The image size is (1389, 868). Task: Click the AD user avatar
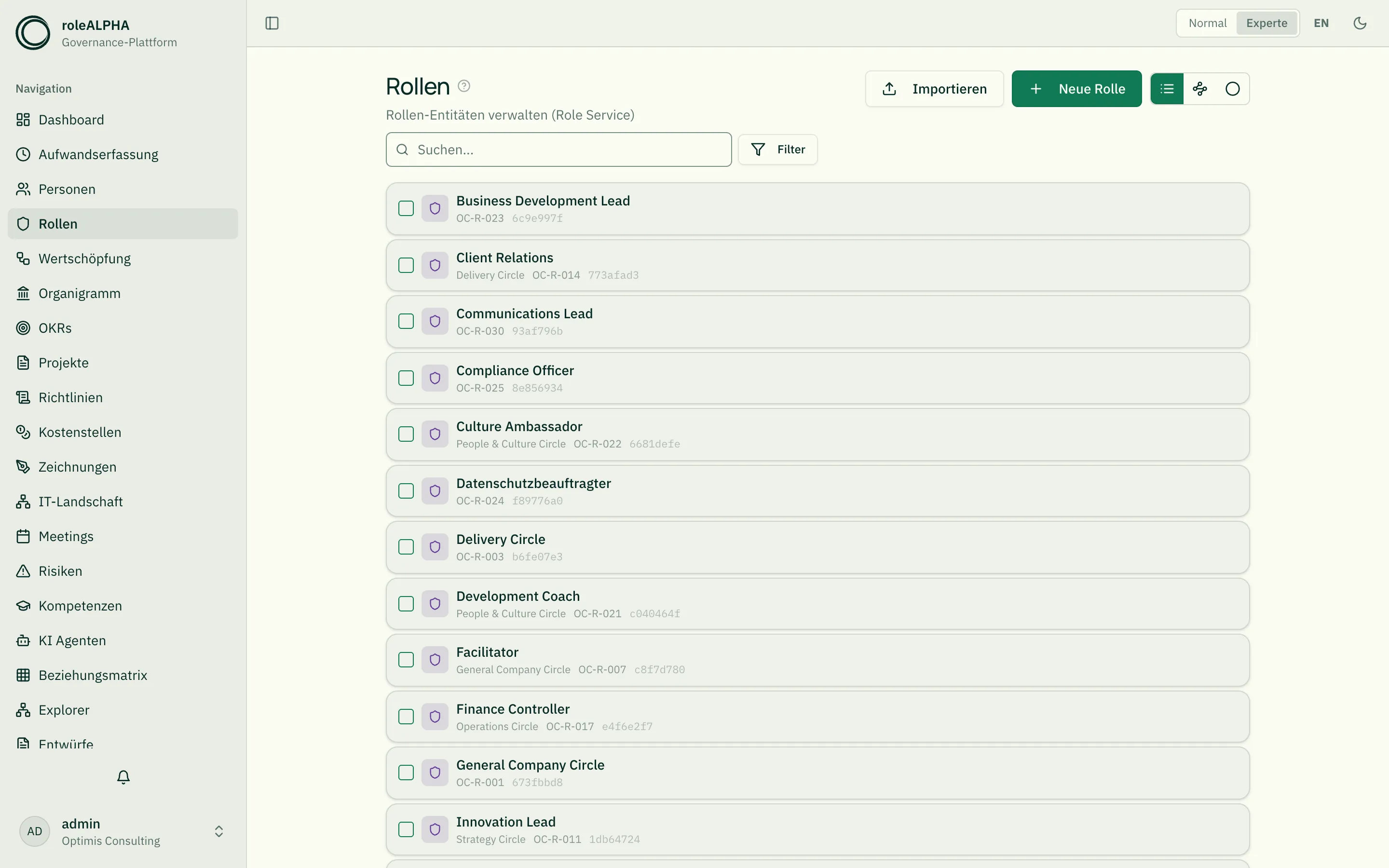tap(34, 831)
